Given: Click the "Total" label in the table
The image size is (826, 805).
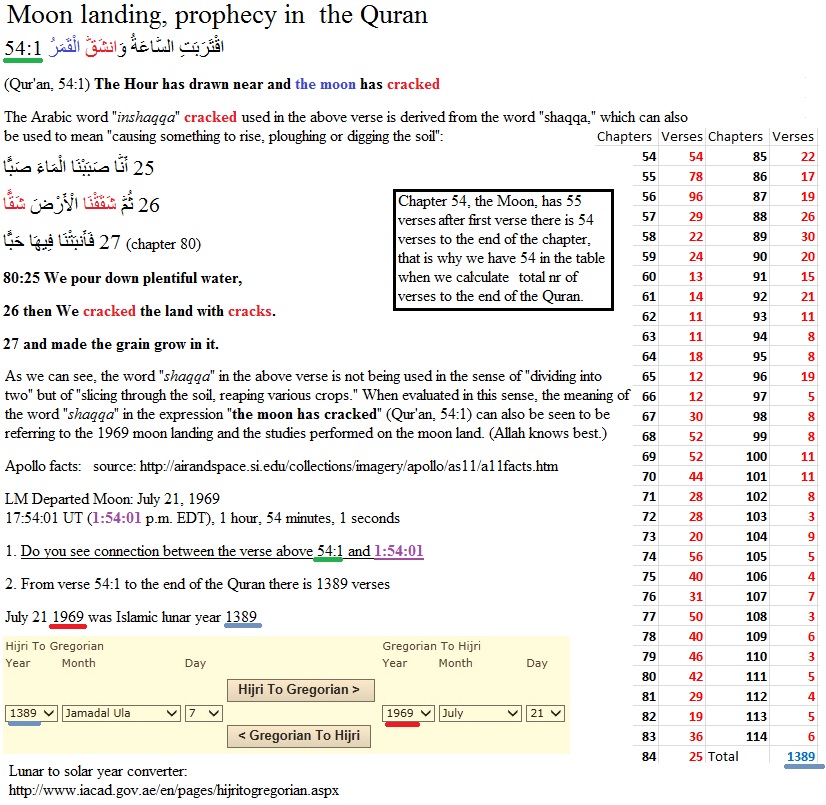Looking at the screenshot, I should [x=723, y=757].
